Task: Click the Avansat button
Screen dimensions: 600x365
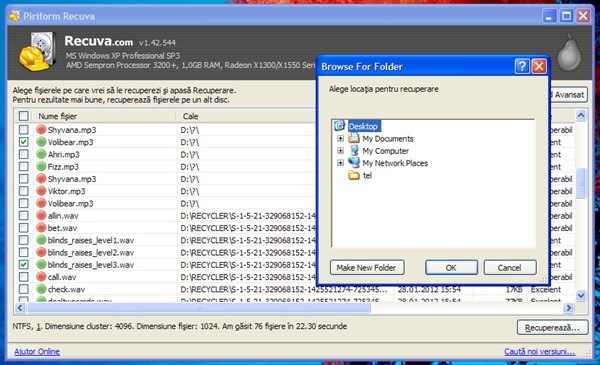Action: [x=568, y=95]
